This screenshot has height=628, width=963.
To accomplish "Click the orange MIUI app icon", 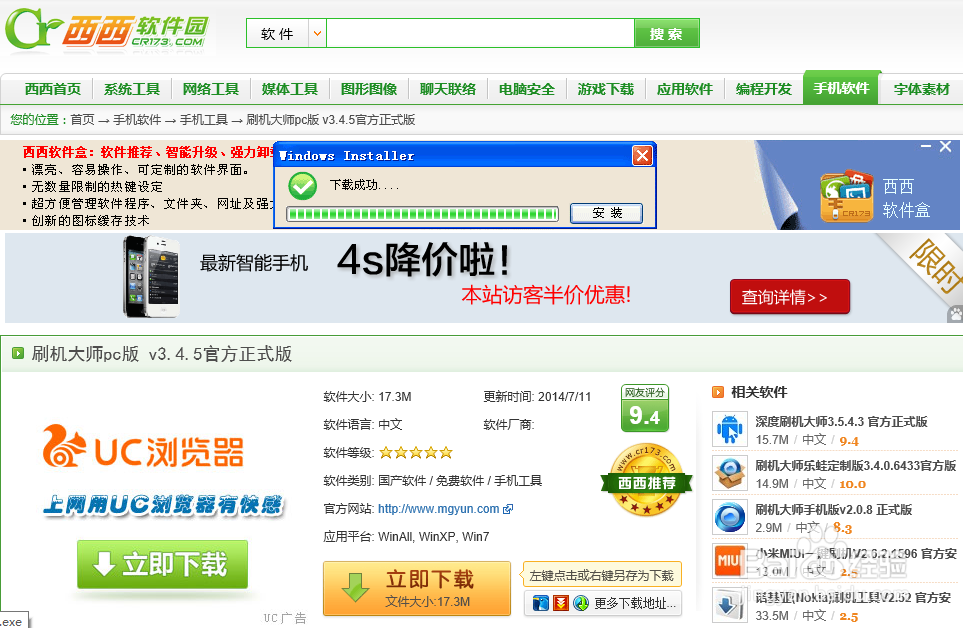I will point(730,560).
